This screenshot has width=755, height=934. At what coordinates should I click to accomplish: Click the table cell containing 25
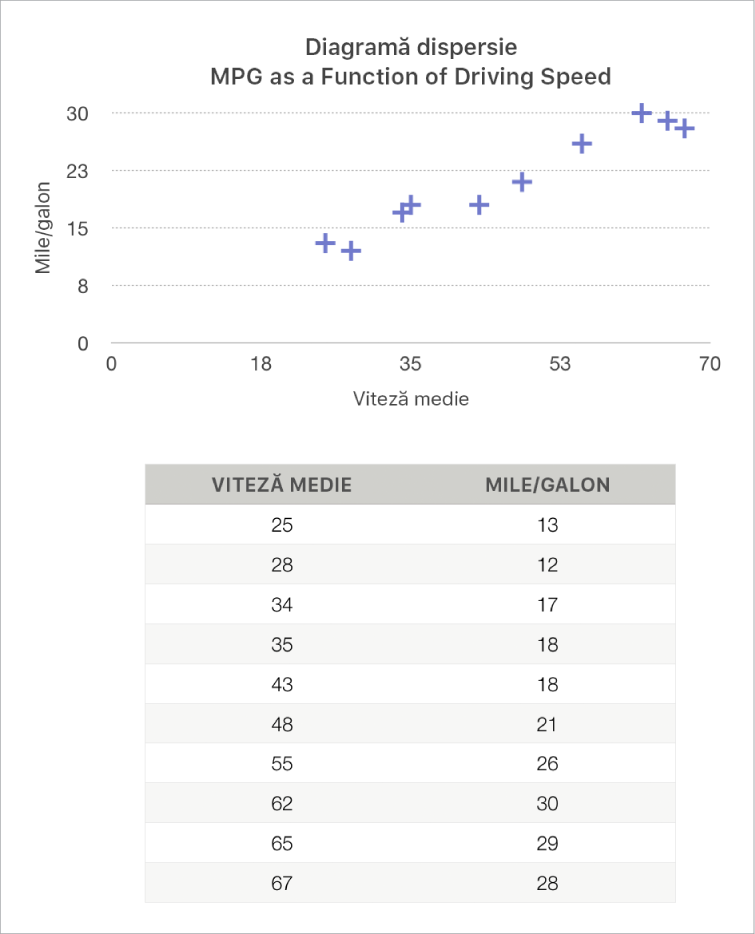click(282, 525)
